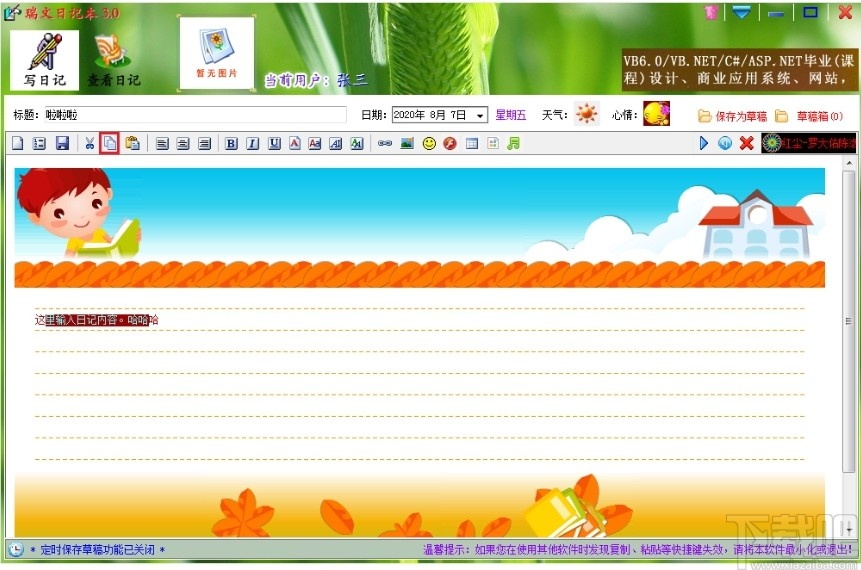Click the scrolling song title display
This screenshot has width=861, height=570.
[809, 143]
